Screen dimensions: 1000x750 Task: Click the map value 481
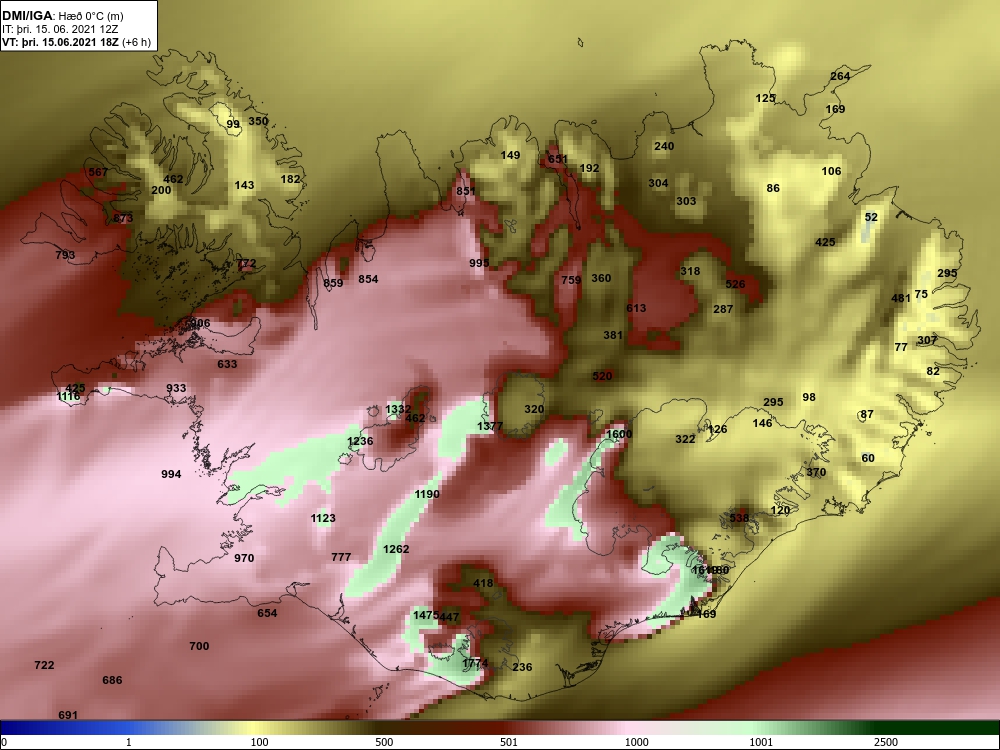(x=901, y=298)
